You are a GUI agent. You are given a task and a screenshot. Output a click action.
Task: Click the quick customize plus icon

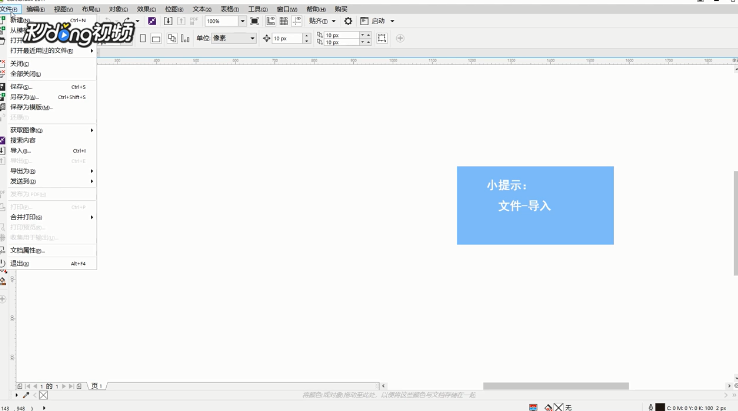click(x=400, y=38)
